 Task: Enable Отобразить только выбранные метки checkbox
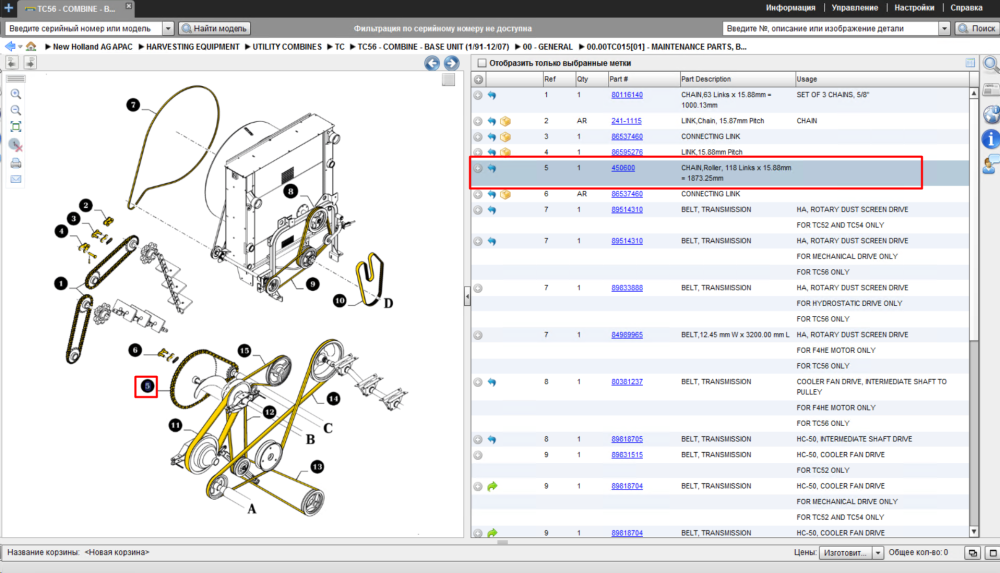(x=482, y=63)
